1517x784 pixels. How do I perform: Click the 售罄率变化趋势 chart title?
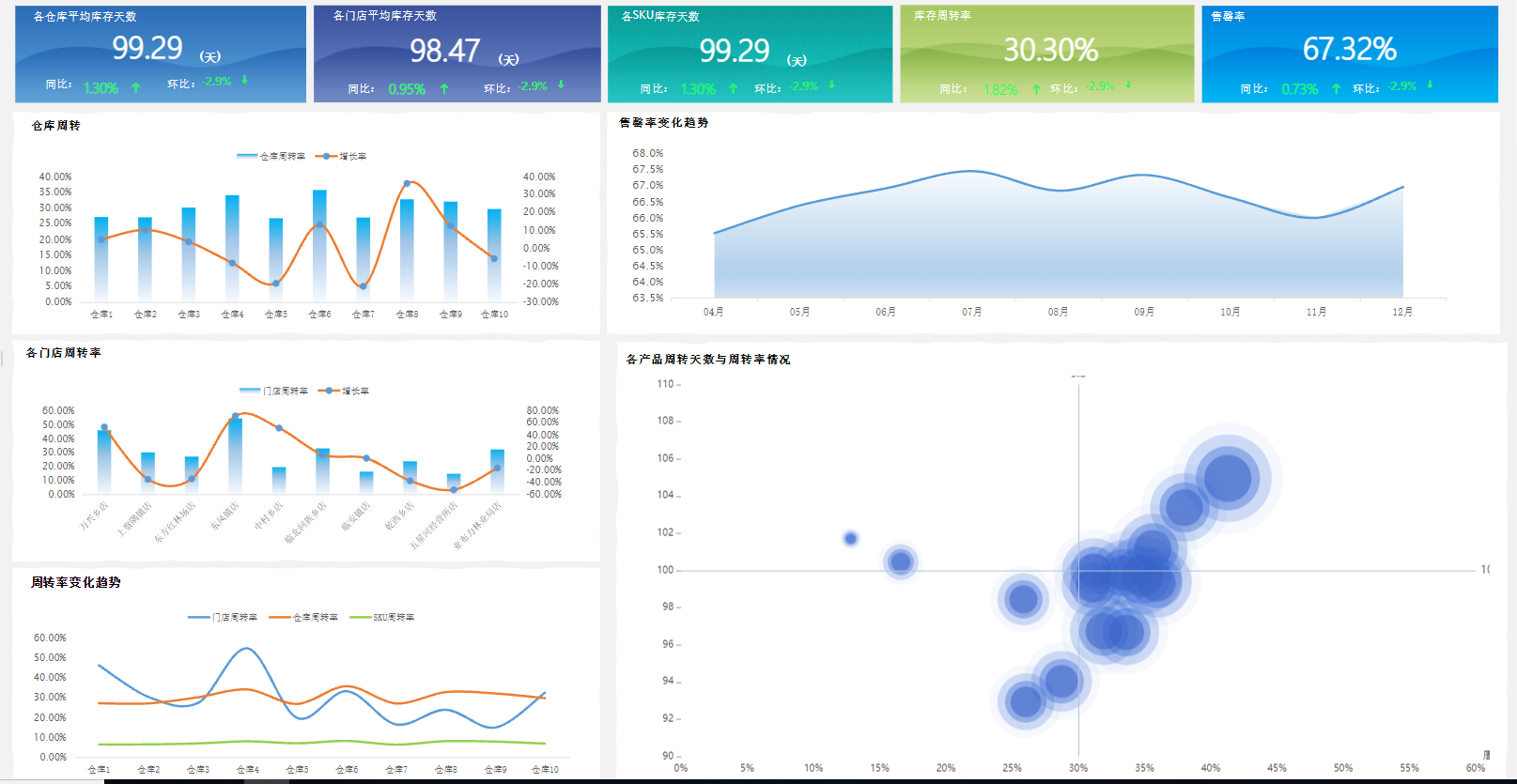(x=664, y=122)
